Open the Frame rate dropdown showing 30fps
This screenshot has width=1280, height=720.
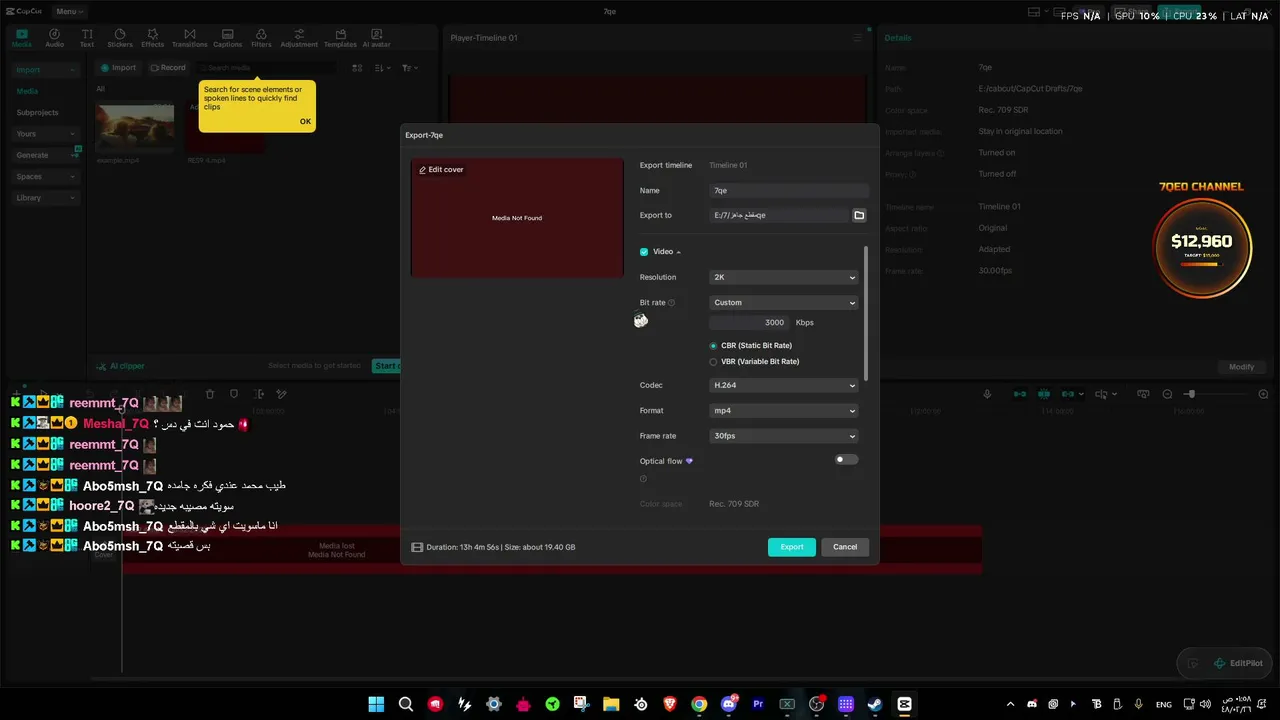pyautogui.click(x=784, y=436)
